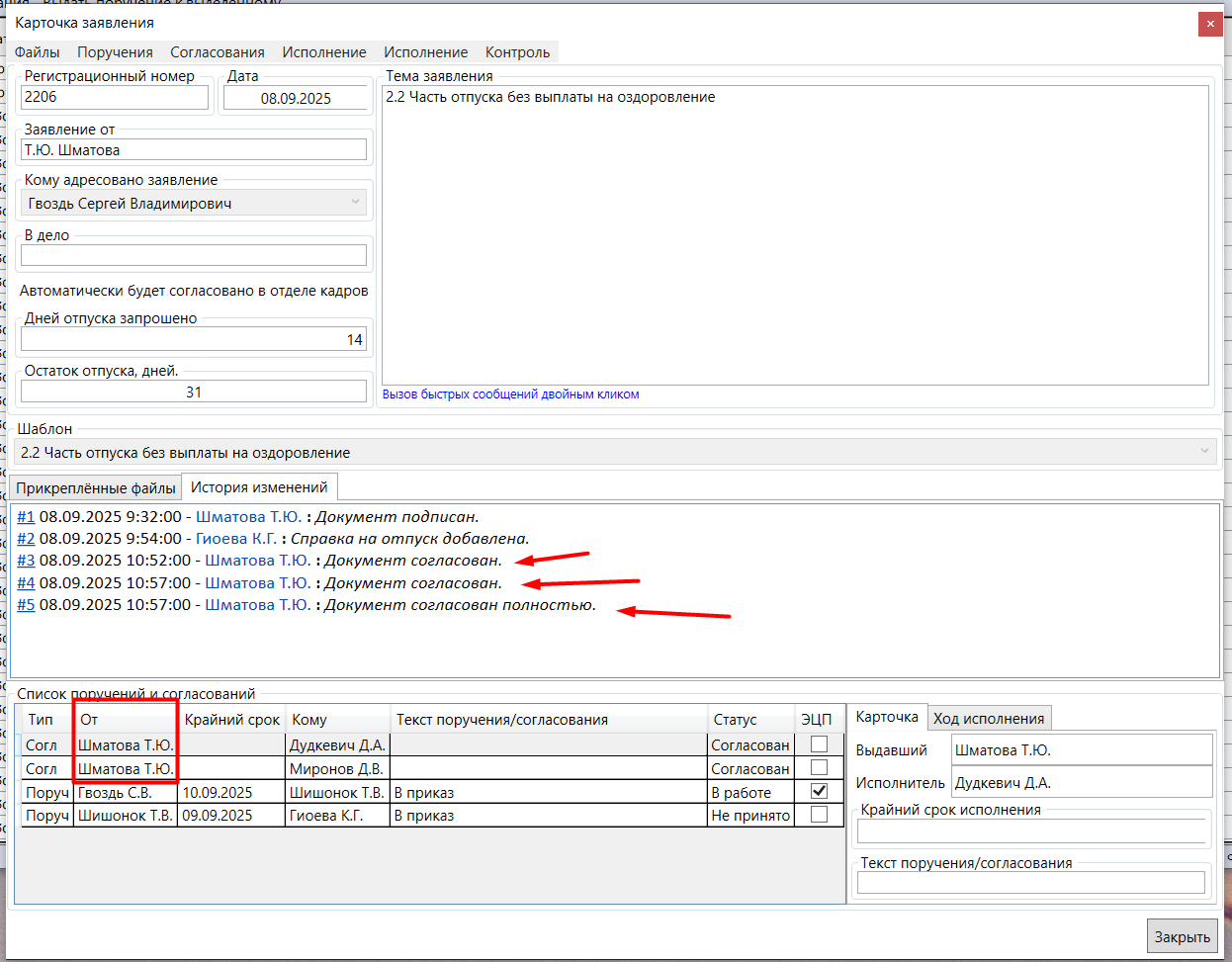The width and height of the screenshot is (1232, 962).
Task: Close the Карточка заявления window with red X
Action: 1210,24
